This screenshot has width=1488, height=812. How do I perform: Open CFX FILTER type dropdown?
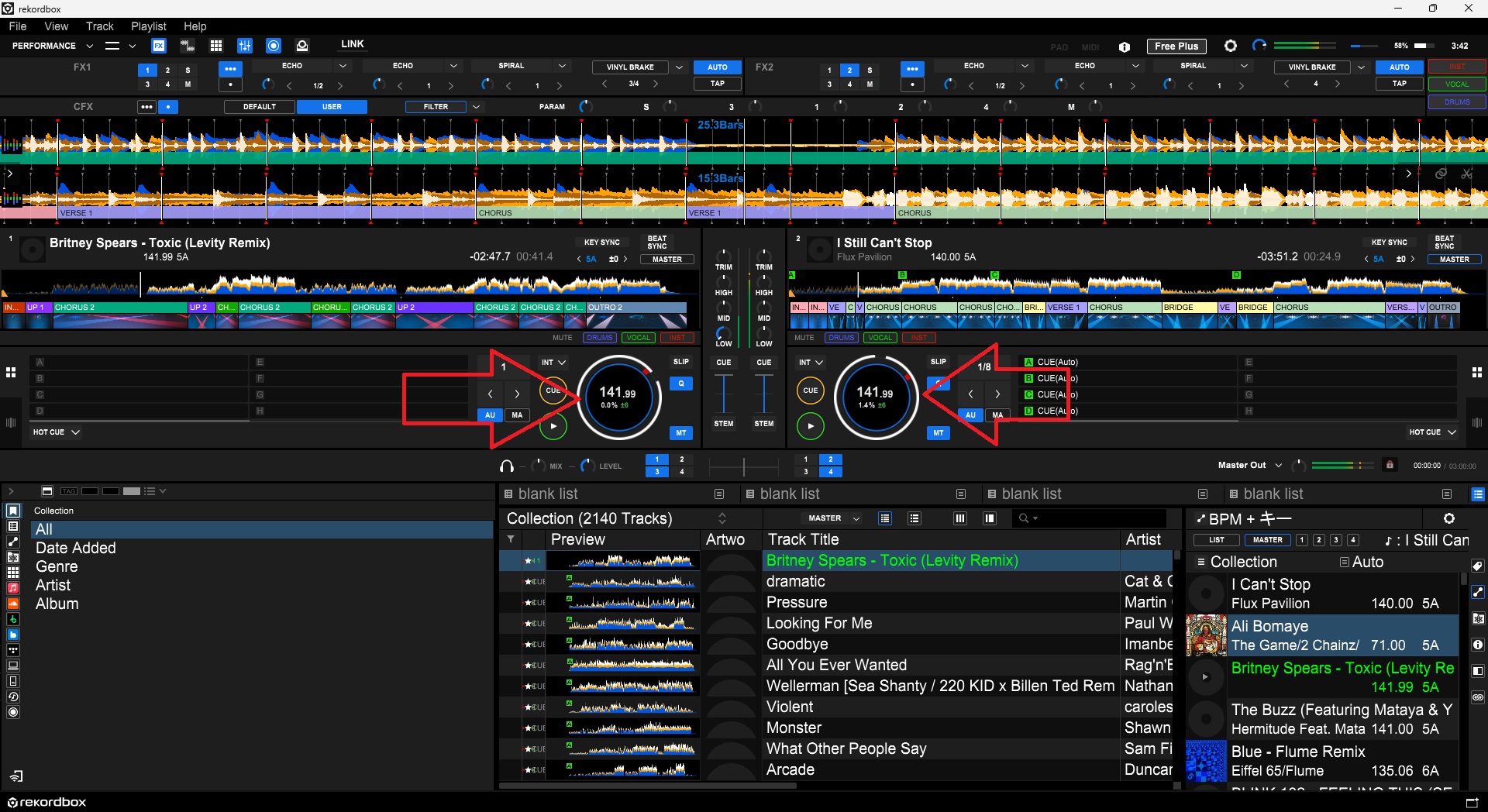pyautogui.click(x=476, y=107)
